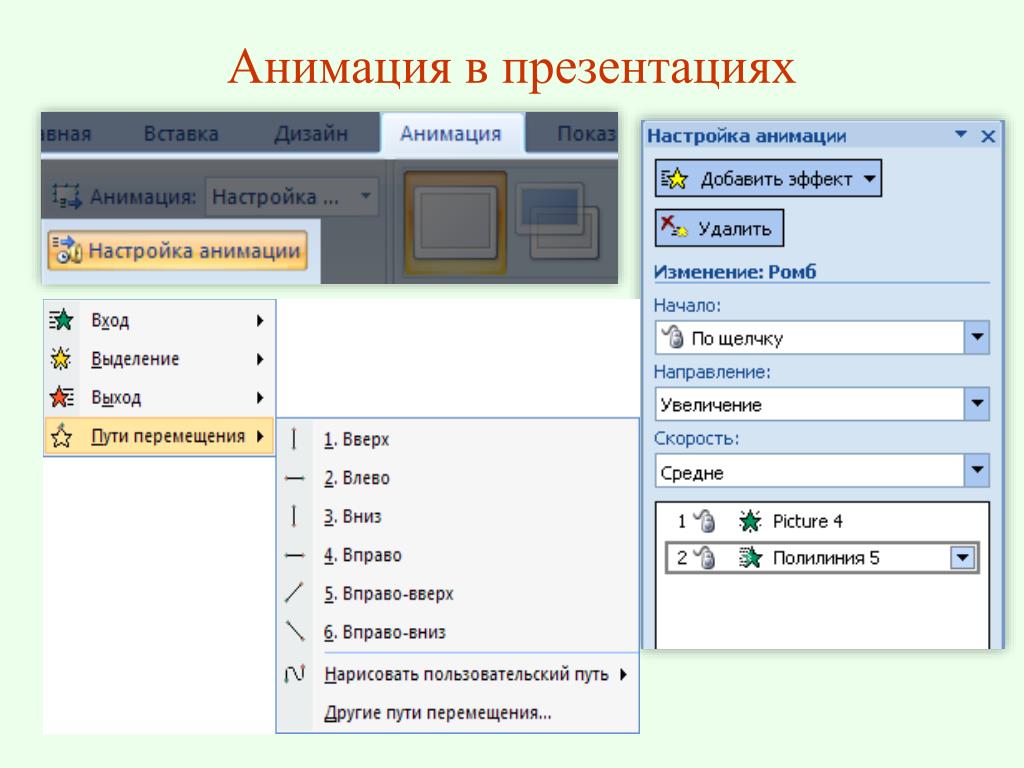The width and height of the screenshot is (1024, 768).
Task: Open the Вставка ribbon tab
Action: tap(181, 134)
